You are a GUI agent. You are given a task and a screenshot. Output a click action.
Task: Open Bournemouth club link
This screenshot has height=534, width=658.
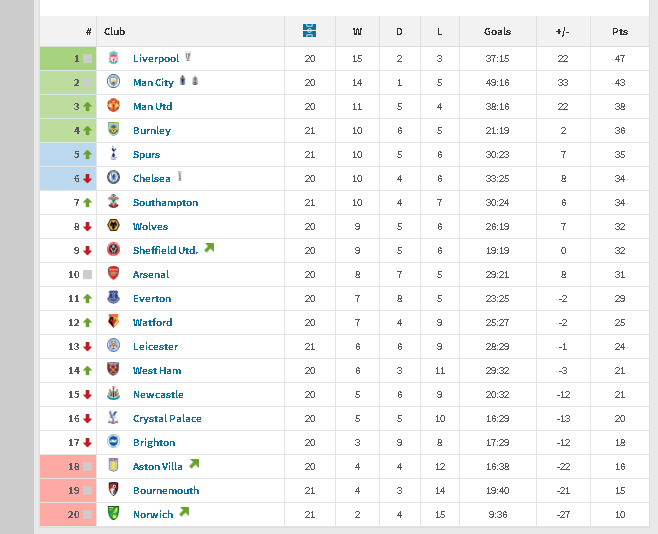[166, 490]
